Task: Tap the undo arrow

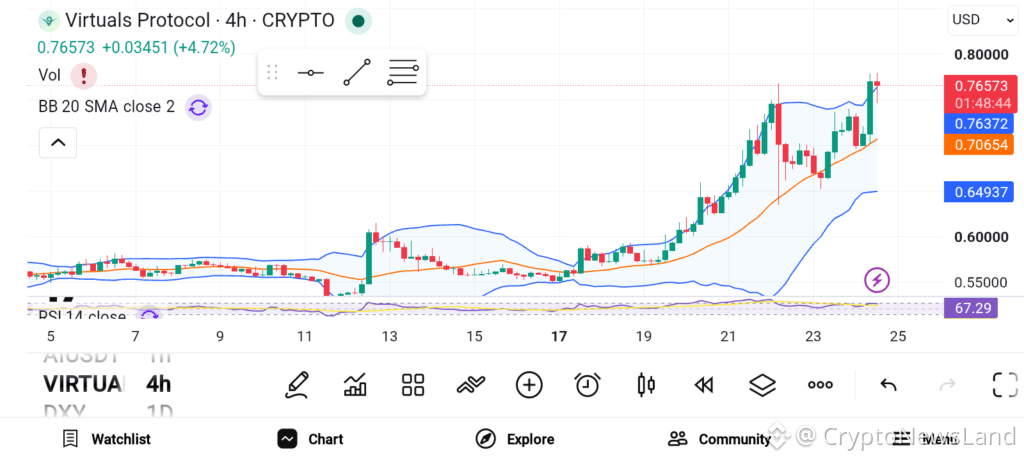Action: point(888,385)
